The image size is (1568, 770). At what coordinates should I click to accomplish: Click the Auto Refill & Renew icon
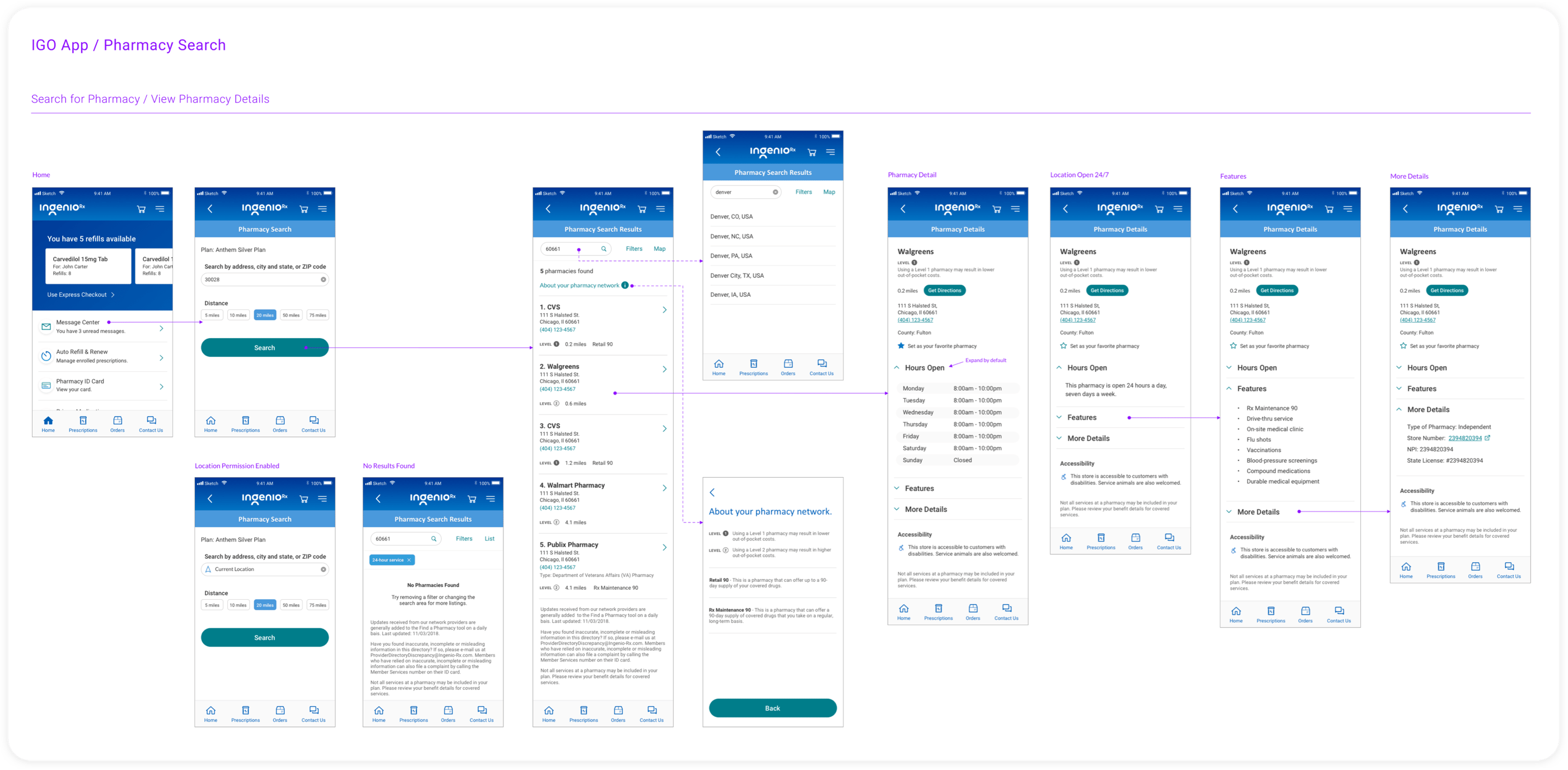coord(46,356)
